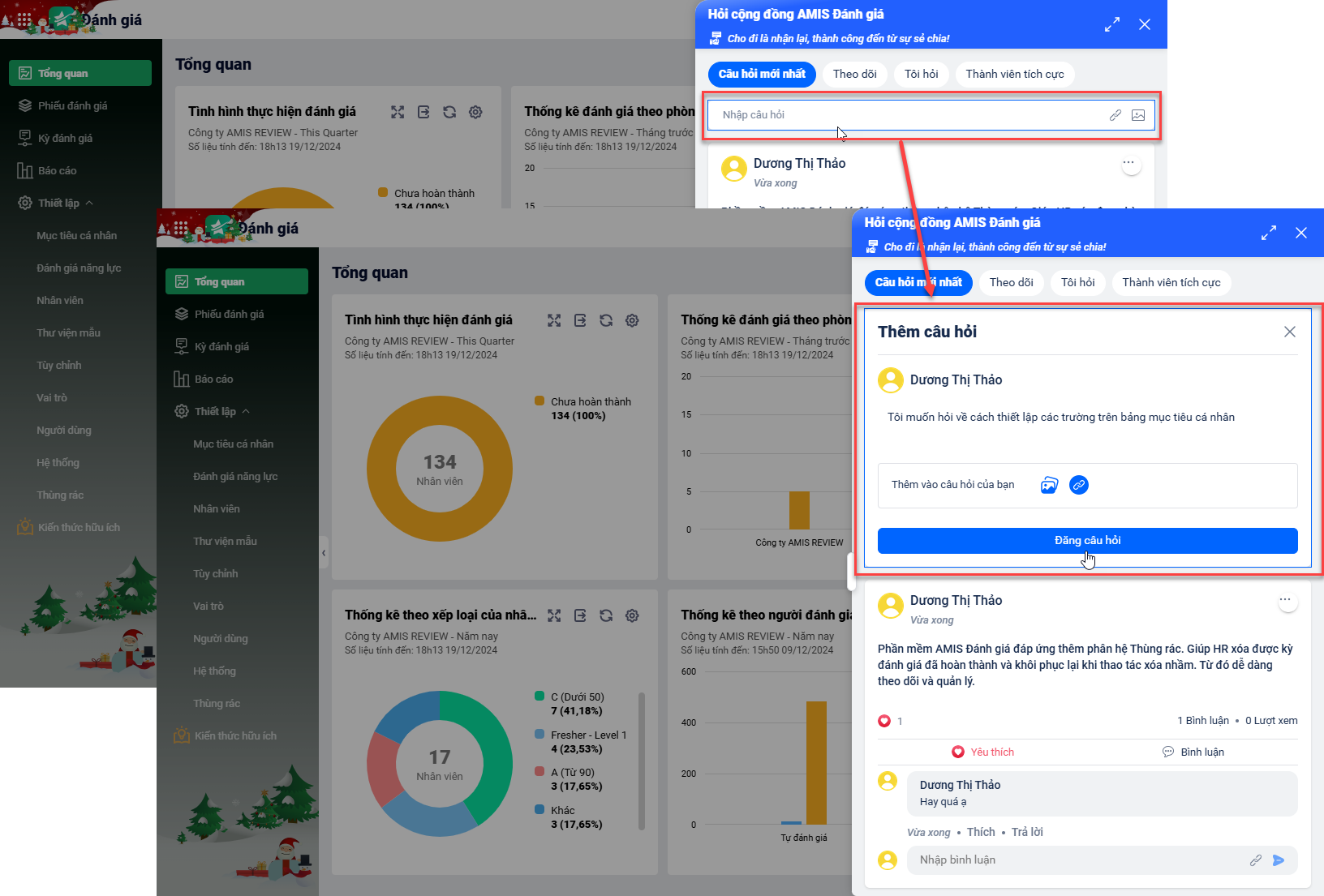Open the 1 Bình luận count link

point(1203,721)
